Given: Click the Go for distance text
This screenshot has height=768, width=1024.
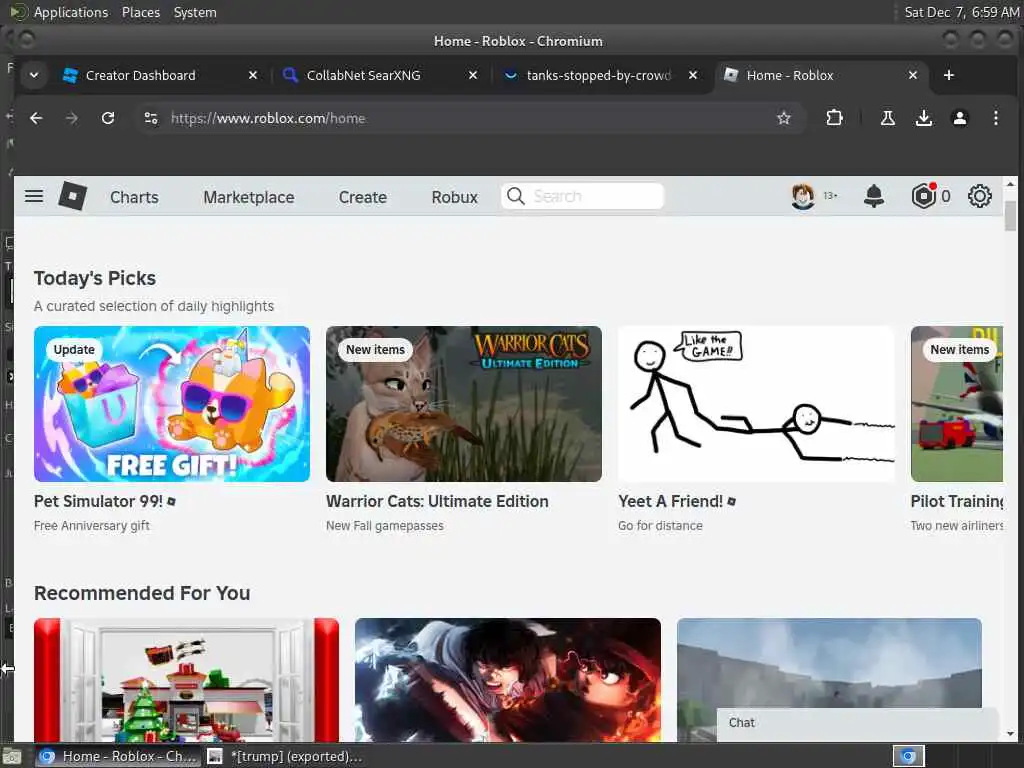Looking at the screenshot, I should pos(660,526).
